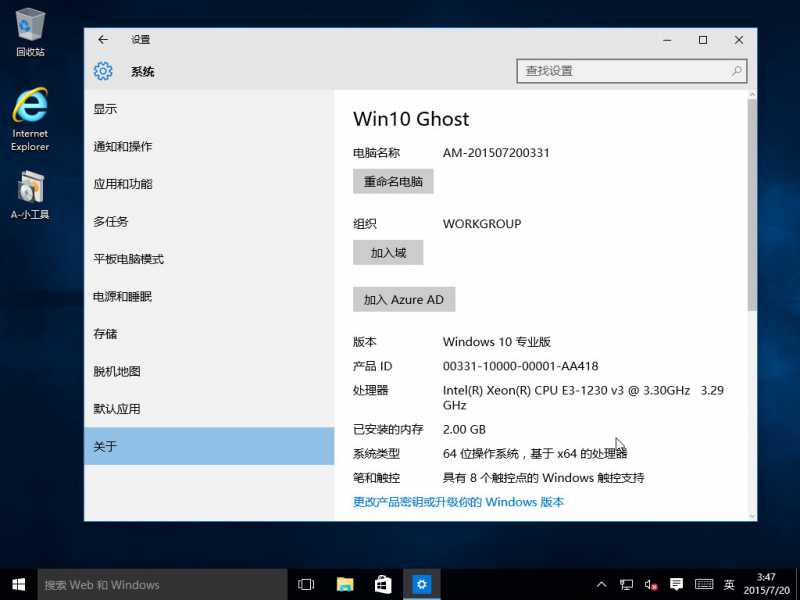Minimize the Settings window
The image size is (800, 600).
[667, 40]
